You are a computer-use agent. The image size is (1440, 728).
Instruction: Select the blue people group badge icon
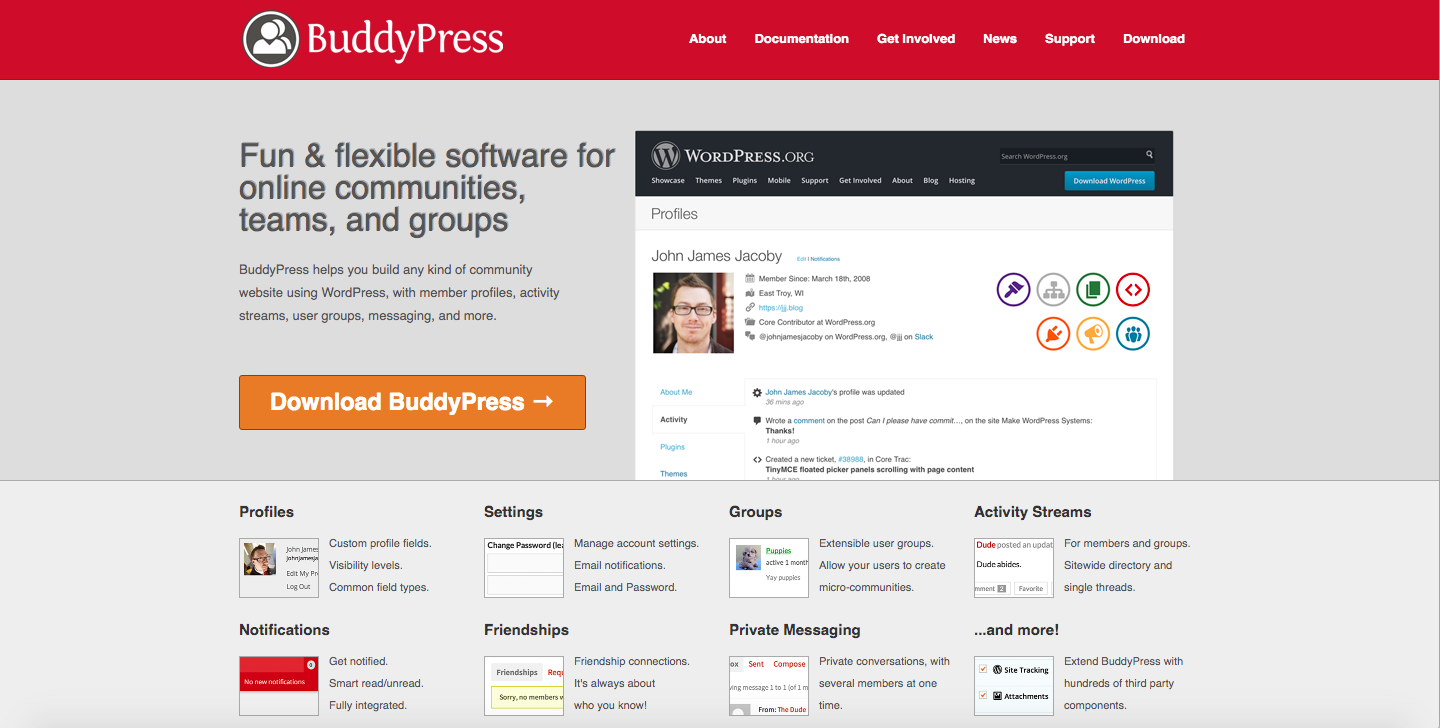click(1133, 333)
